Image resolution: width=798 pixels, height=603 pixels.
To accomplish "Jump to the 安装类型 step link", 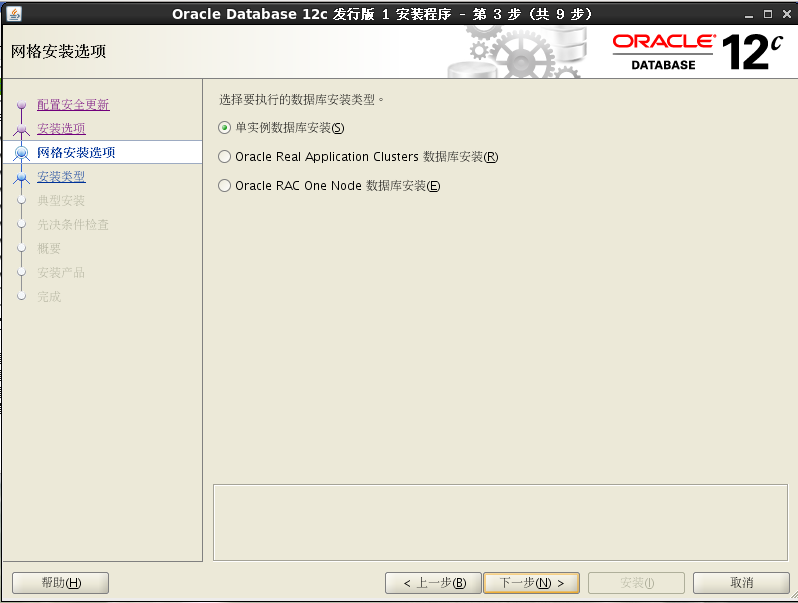I will point(61,176).
